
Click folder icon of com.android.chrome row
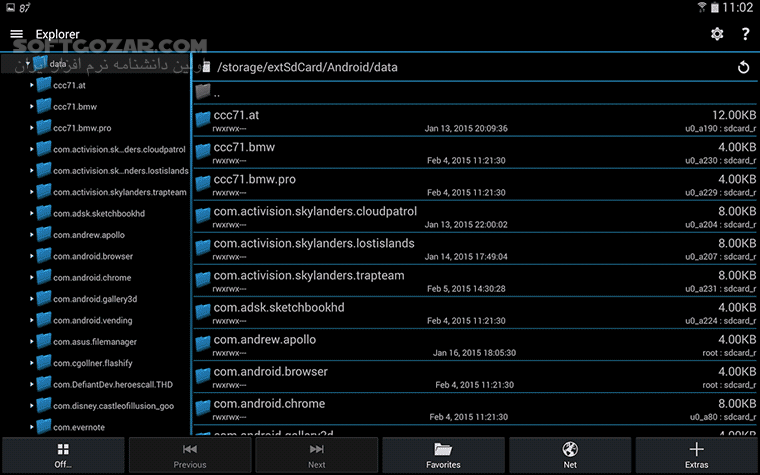[203, 407]
